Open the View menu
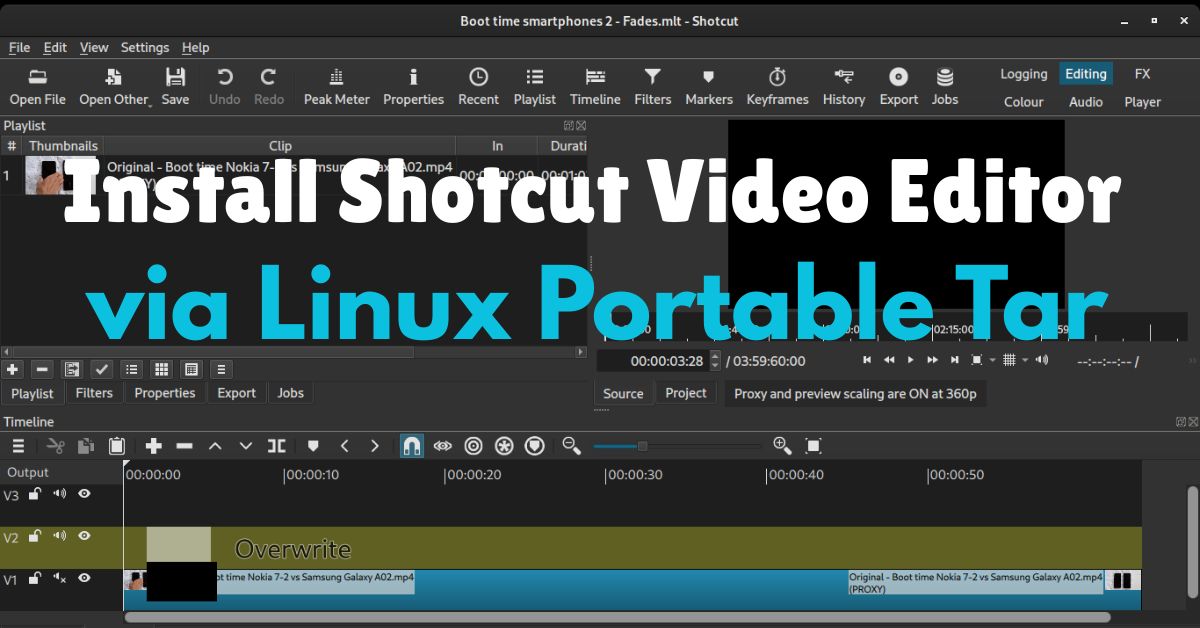 point(94,47)
